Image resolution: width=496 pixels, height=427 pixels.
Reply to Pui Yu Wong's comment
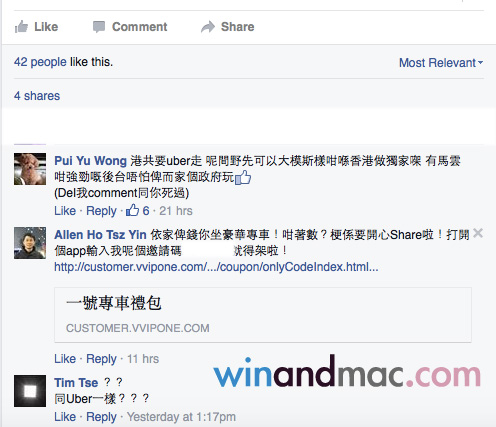(101, 211)
